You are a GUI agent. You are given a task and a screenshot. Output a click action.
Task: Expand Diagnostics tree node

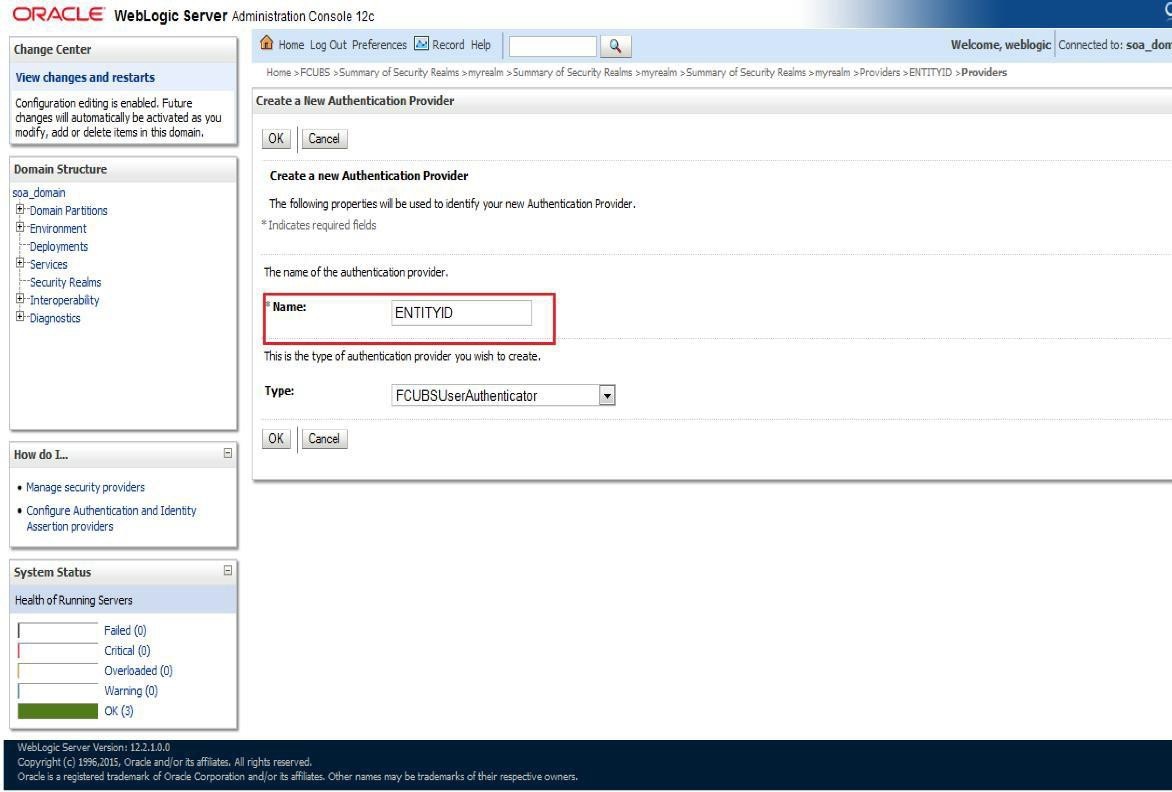point(20,318)
